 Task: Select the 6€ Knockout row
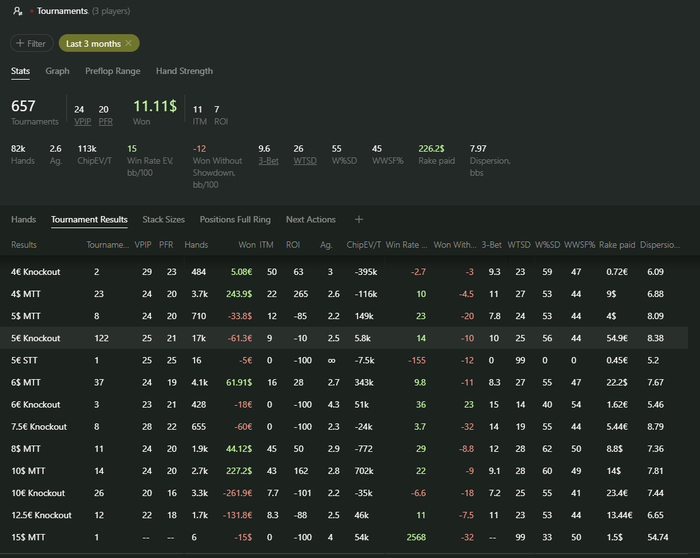344,404
